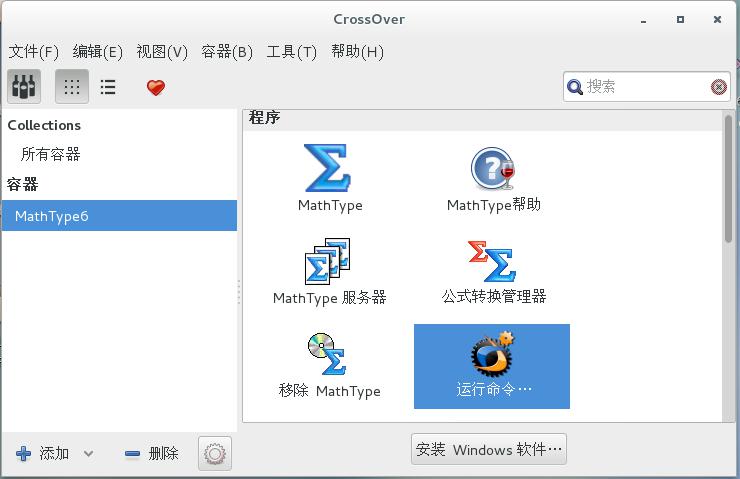Image resolution: width=740 pixels, height=479 pixels.
Task: Click the red heart favorites icon
Action: (156, 87)
